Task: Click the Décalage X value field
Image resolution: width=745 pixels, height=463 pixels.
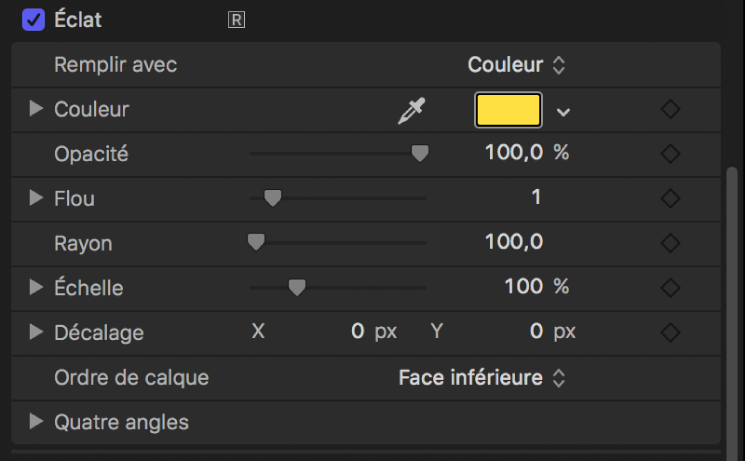Action: 358,332
